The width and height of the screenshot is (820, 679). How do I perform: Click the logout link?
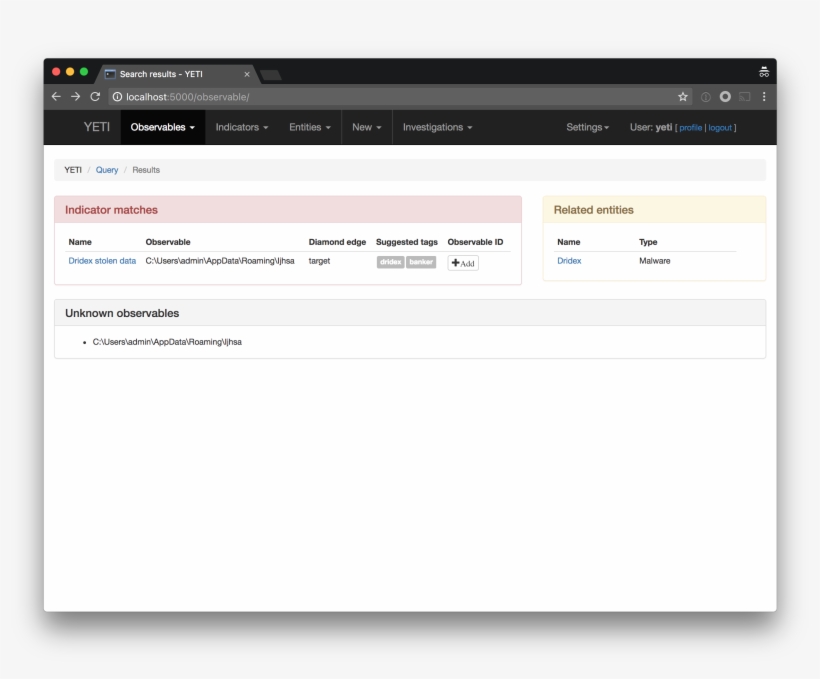(720, 128)
